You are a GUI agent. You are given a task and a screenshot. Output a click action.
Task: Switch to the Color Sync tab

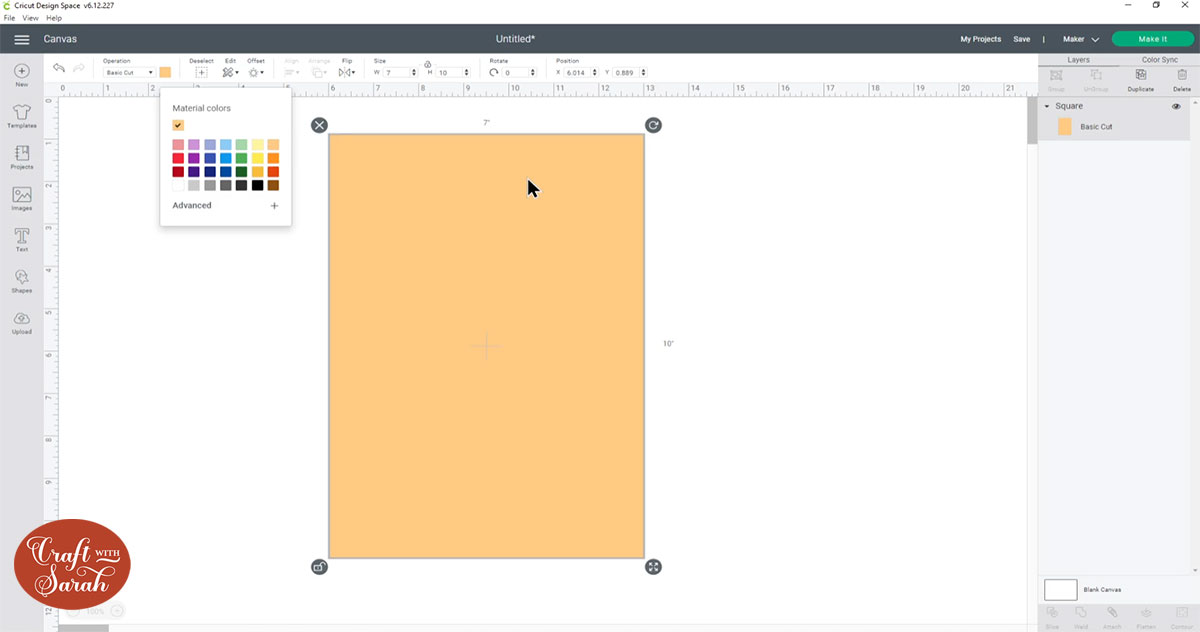tap(1158, 59)
